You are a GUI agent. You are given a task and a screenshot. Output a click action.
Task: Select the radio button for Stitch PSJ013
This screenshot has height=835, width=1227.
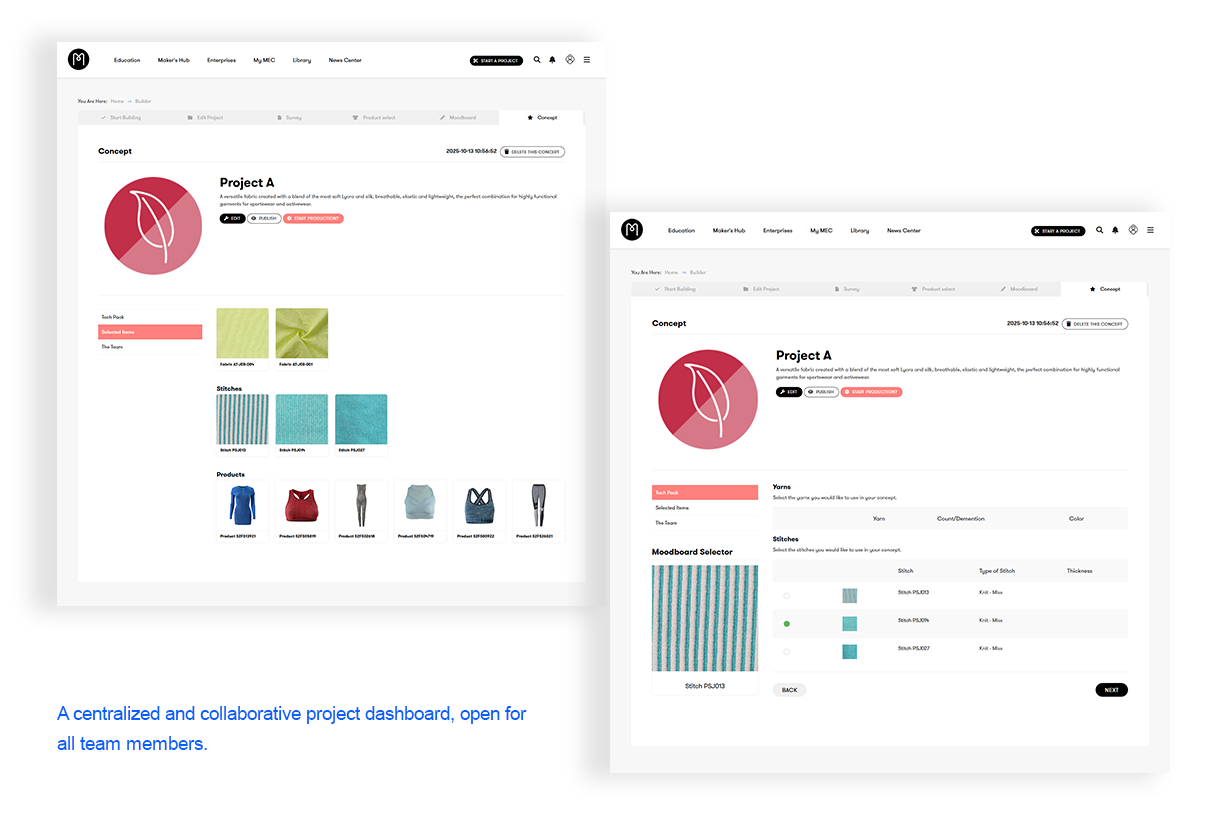pyautogui.click(x=787, y=596)
